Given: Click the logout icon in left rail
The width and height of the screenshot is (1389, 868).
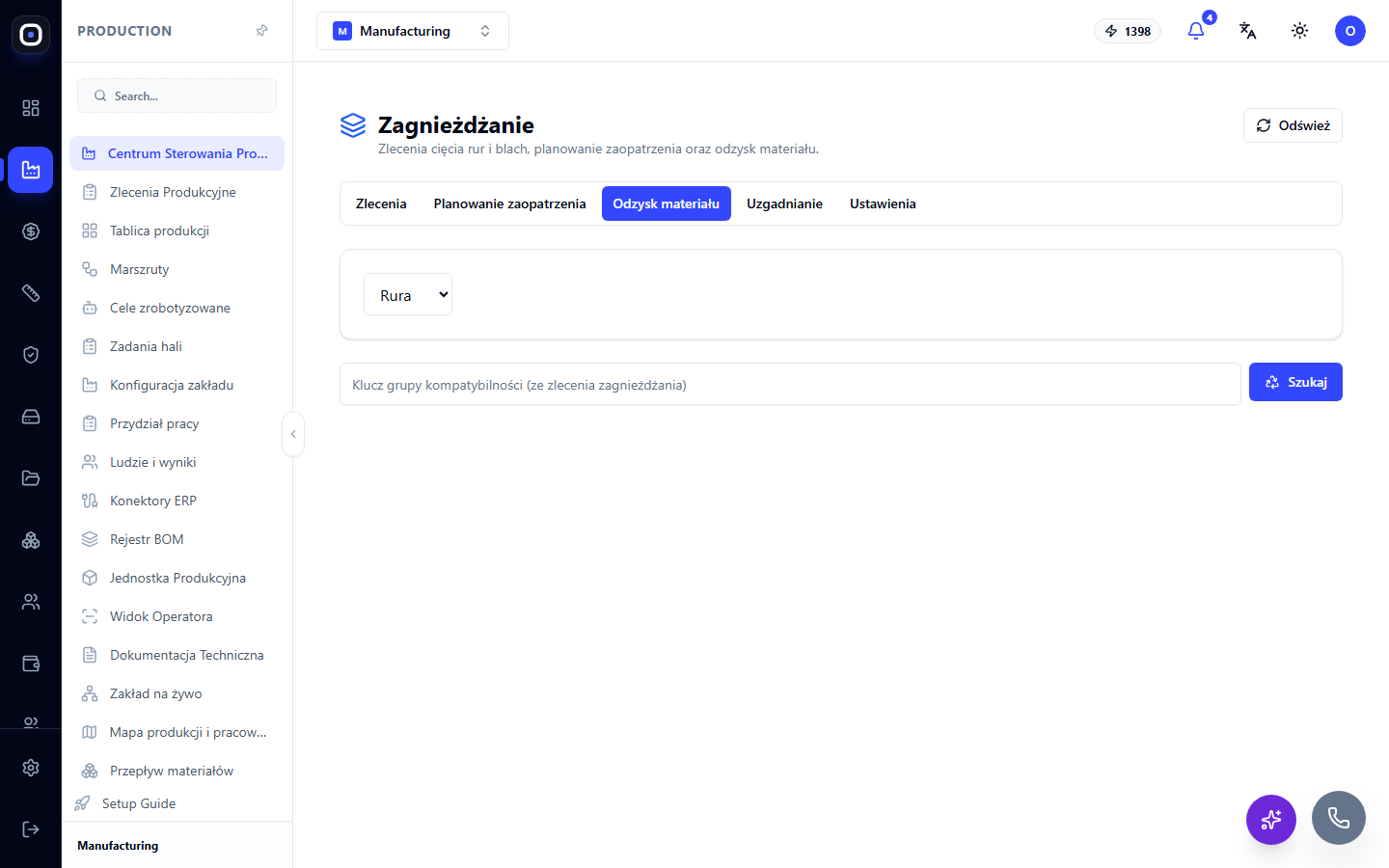Looking at the screenshot, I should click(31, 829).
